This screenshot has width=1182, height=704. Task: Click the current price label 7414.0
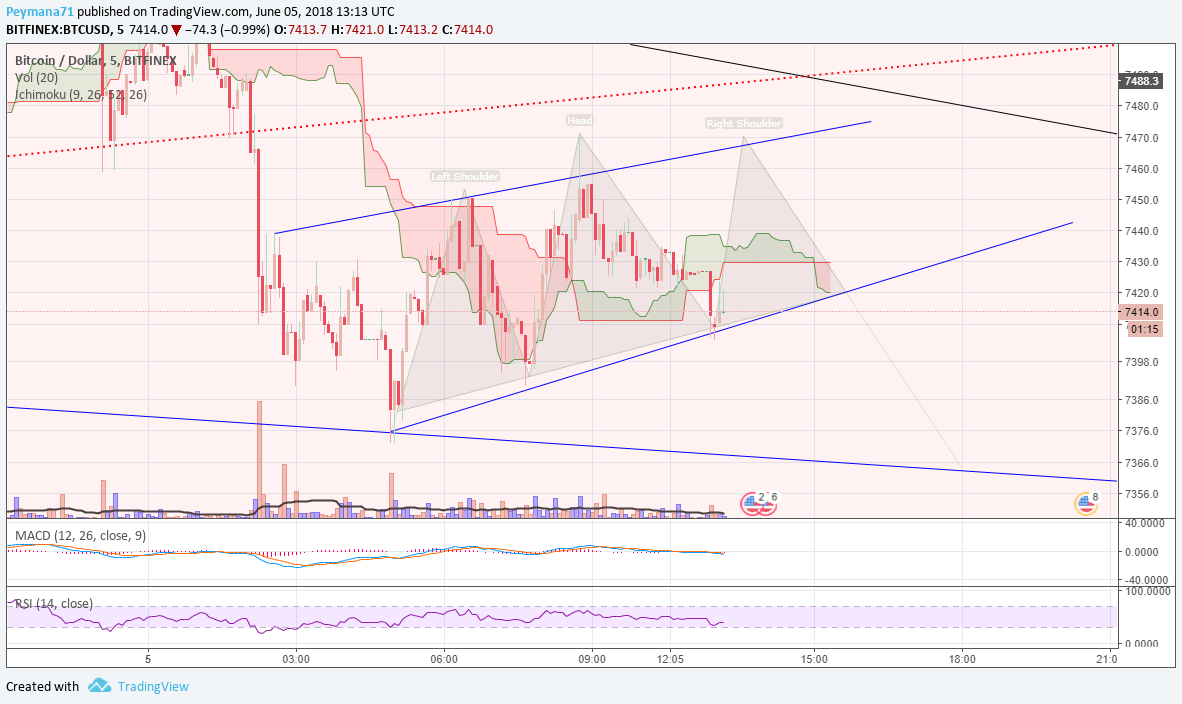coord(1141,312)
